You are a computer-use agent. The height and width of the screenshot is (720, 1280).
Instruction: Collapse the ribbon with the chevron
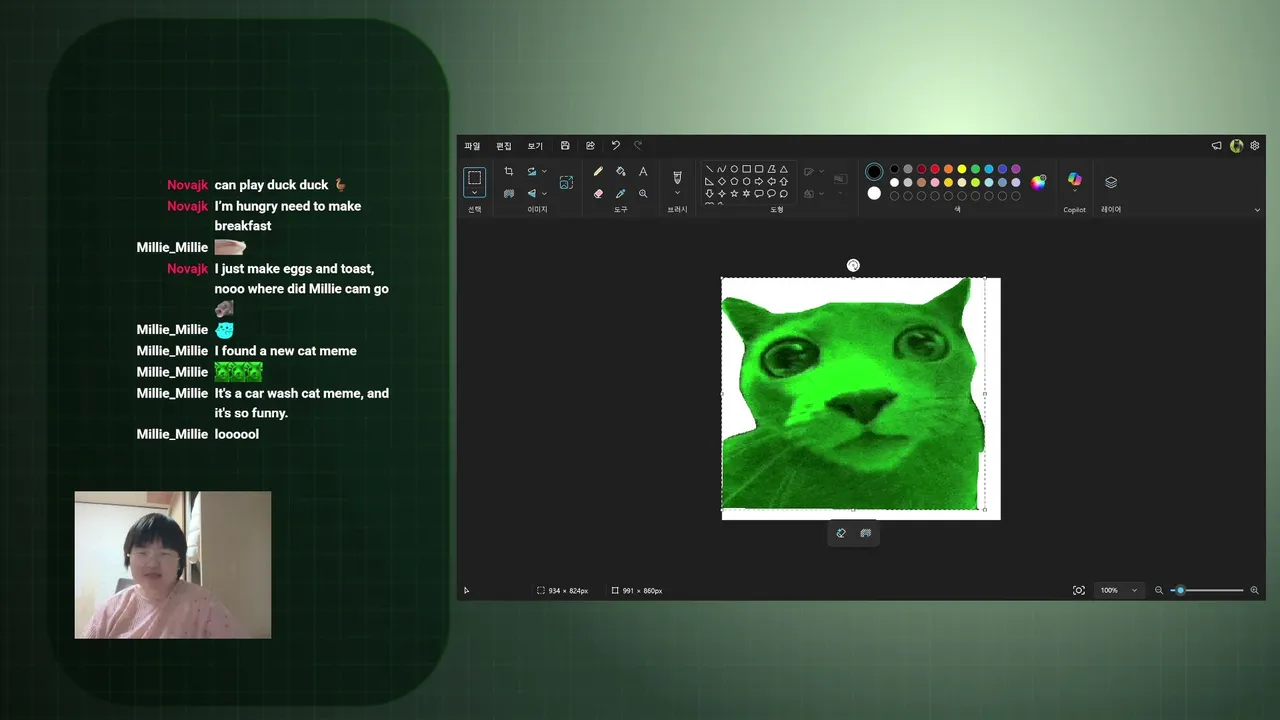coord(1257,210)
